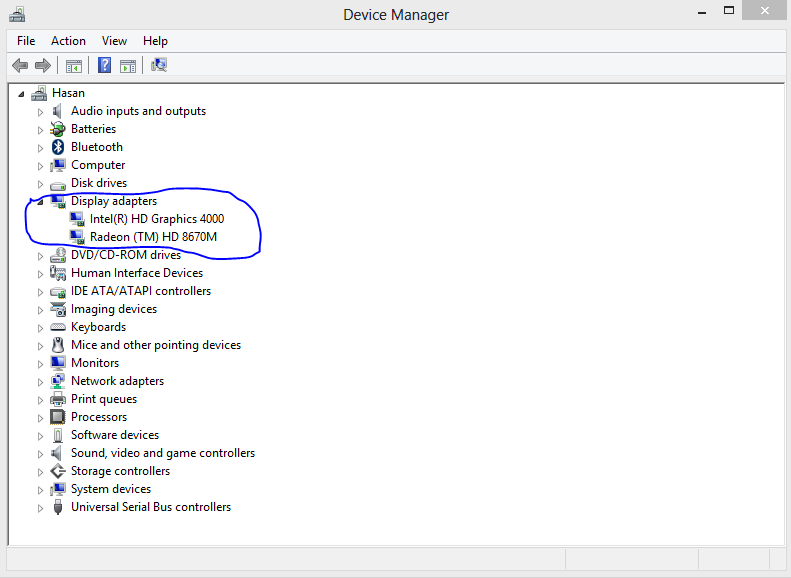Viewport: 791px width, 578px height.
Task: Click the DVD/CD-ROM drives icon
Action: pyautogui.click(x=58, y=255)
